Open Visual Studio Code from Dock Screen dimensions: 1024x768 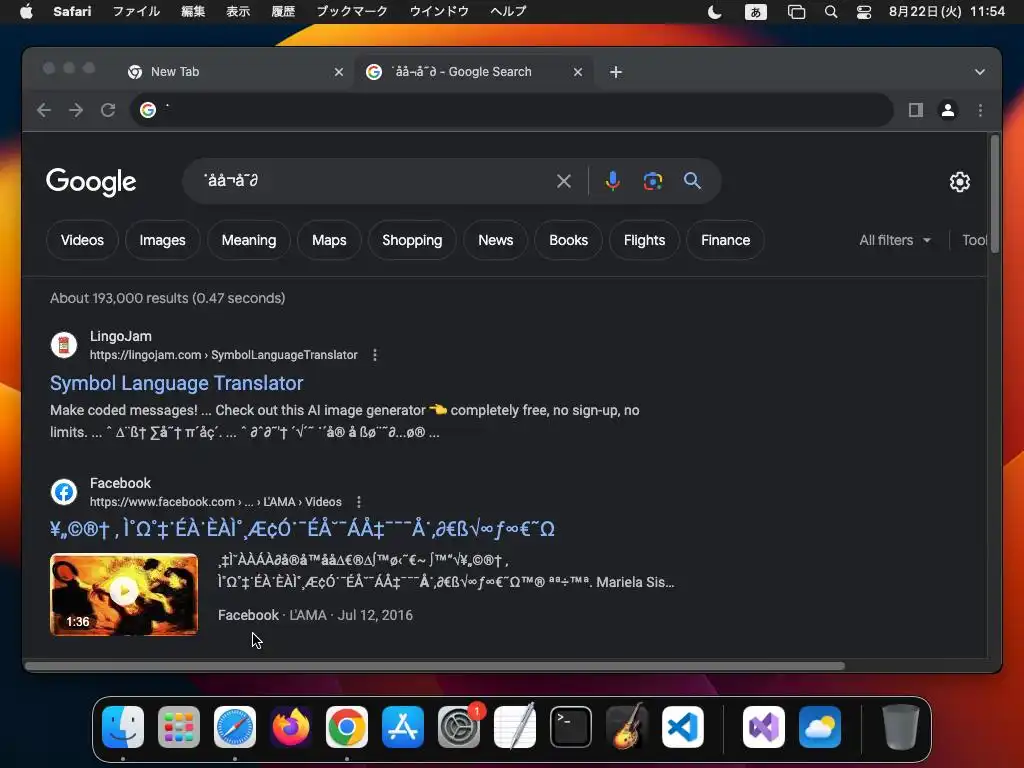pos(683,727)
